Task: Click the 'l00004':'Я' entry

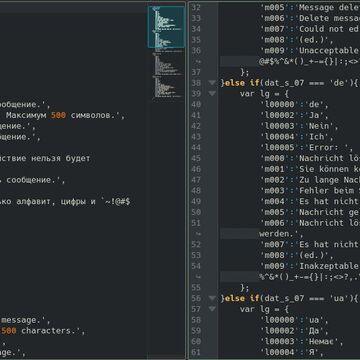Action: (x=292, y=352)
